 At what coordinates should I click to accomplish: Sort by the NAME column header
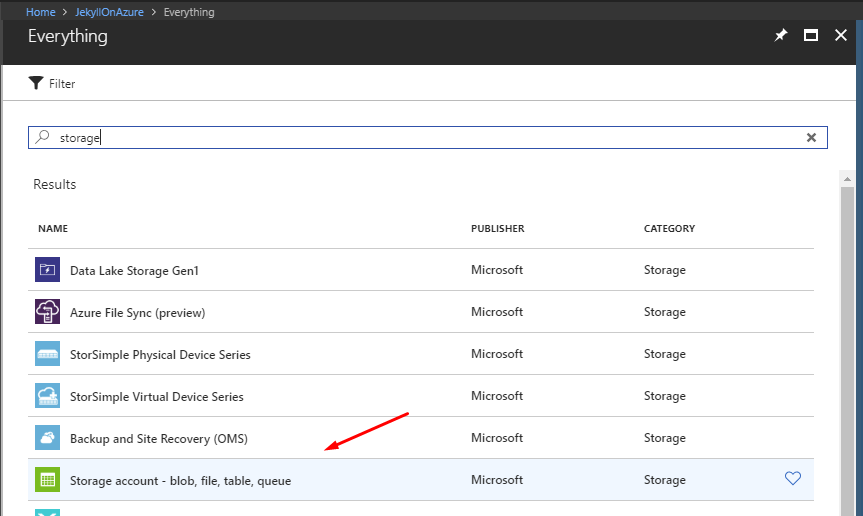[53, 228]
